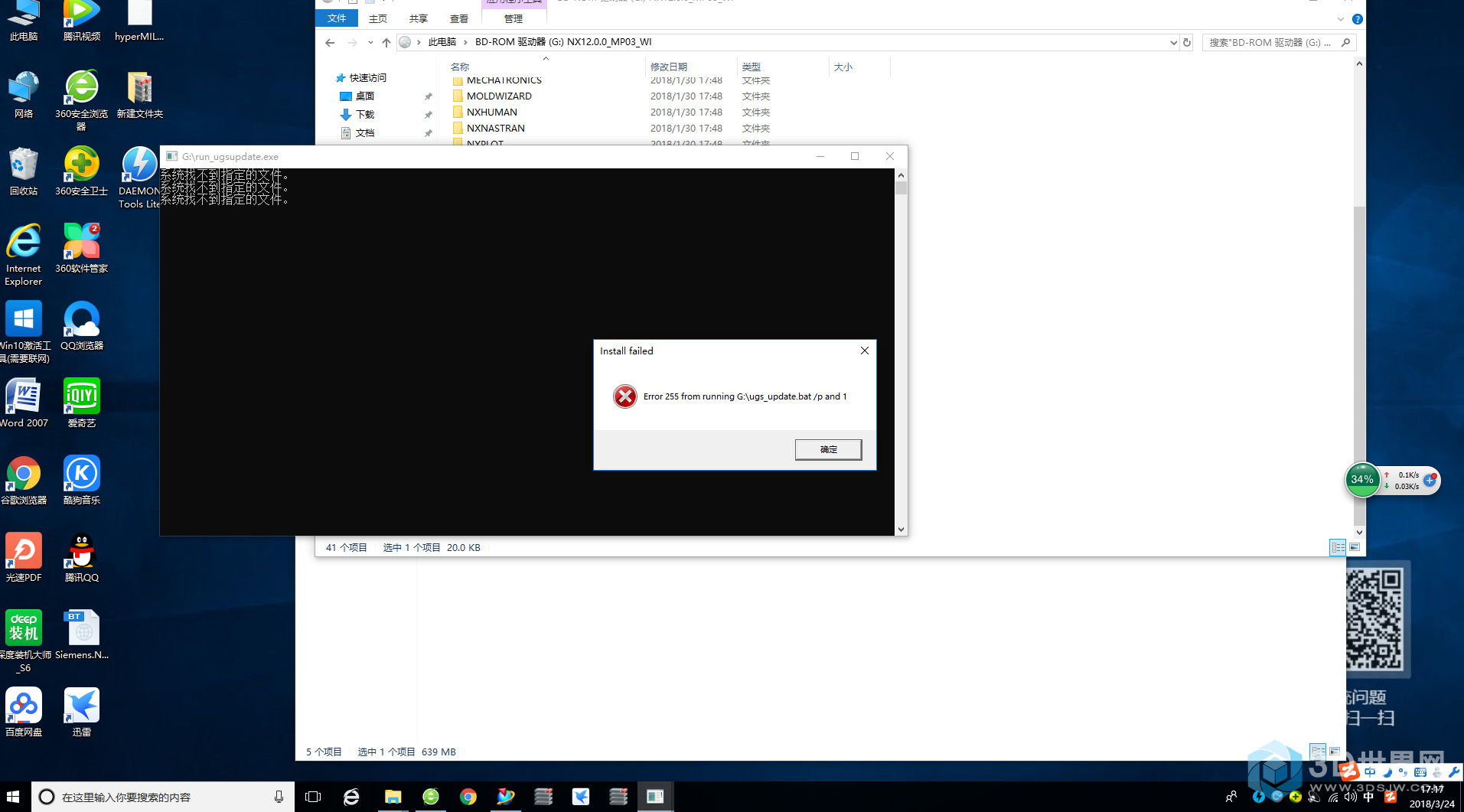Select the 深度装机大师 desktop icon
Screen dimensions: 1464x812
(x=24, y=641)
